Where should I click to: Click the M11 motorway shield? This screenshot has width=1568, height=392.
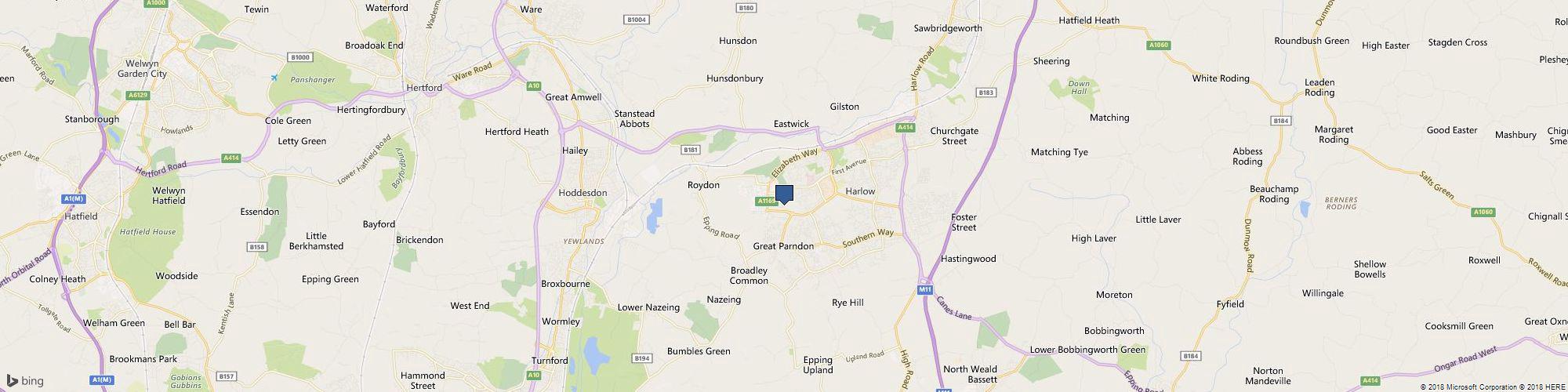(x=925, y=289)
